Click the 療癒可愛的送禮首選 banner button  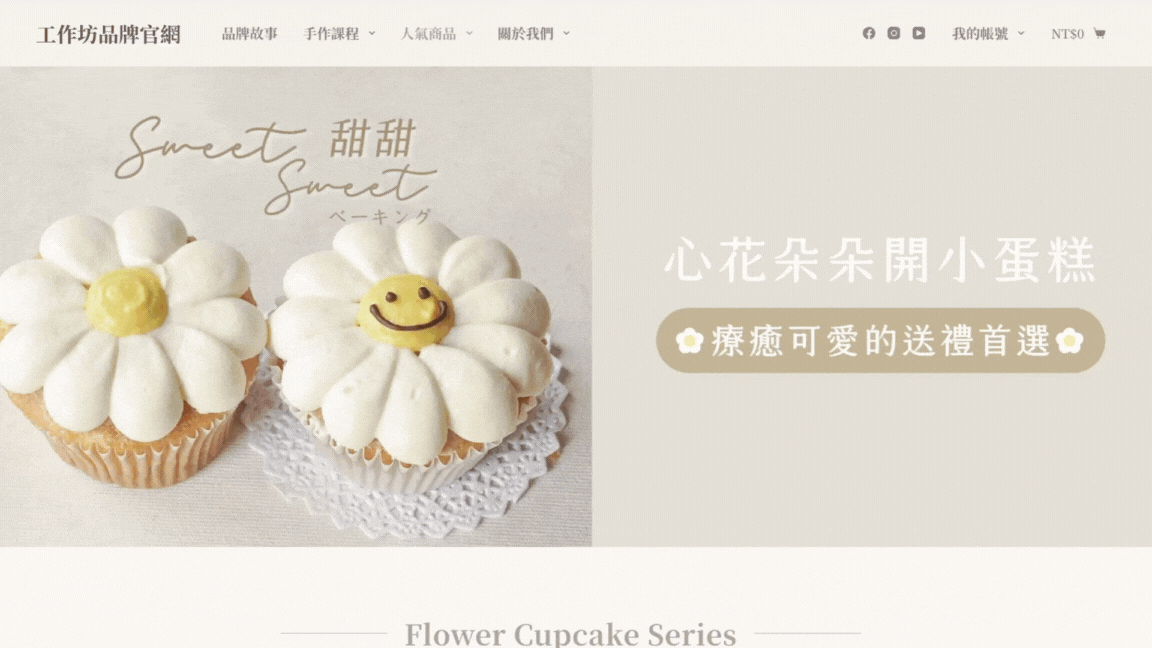[x=880, y=340]
